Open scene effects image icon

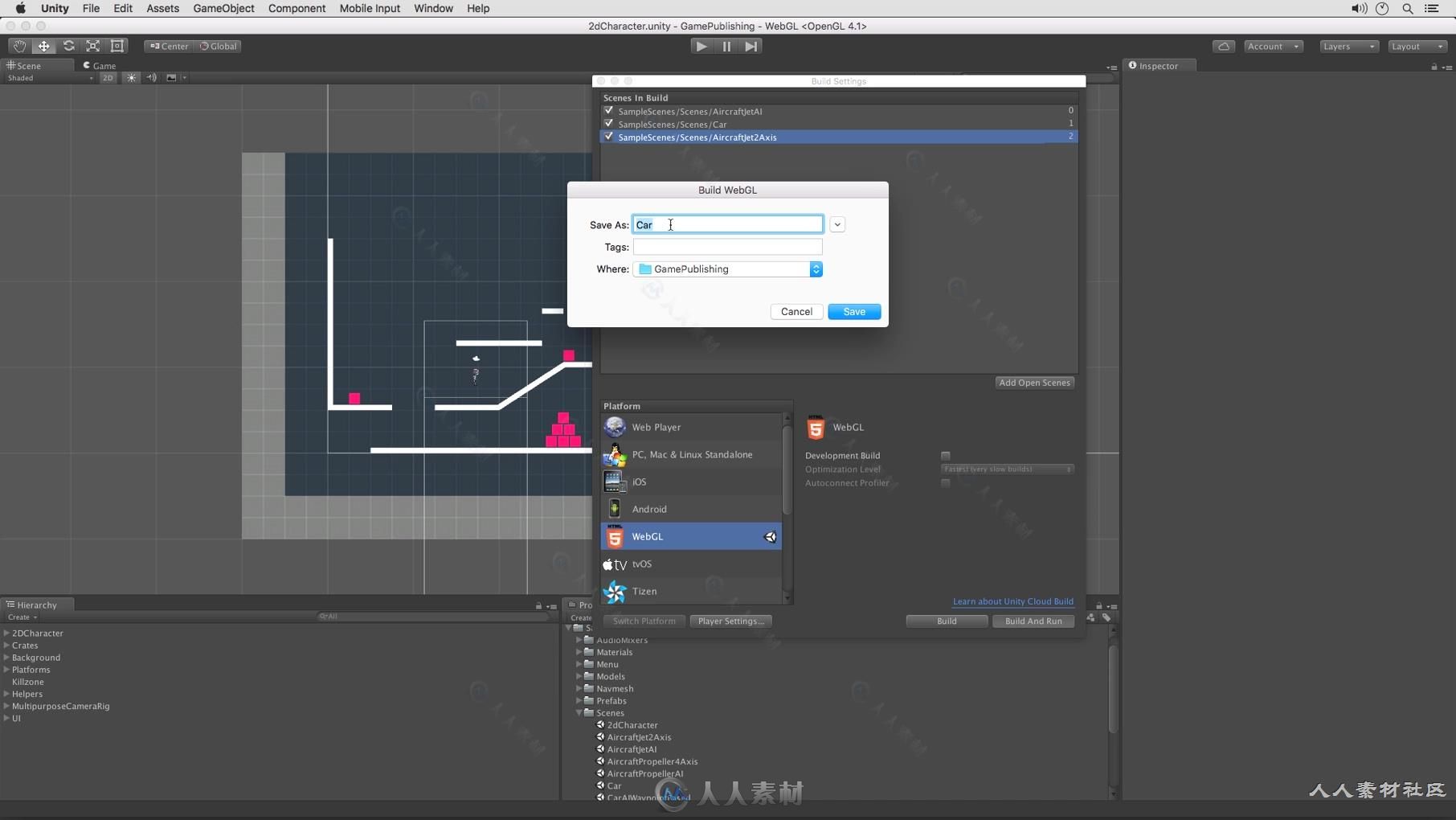coord(171,78)
